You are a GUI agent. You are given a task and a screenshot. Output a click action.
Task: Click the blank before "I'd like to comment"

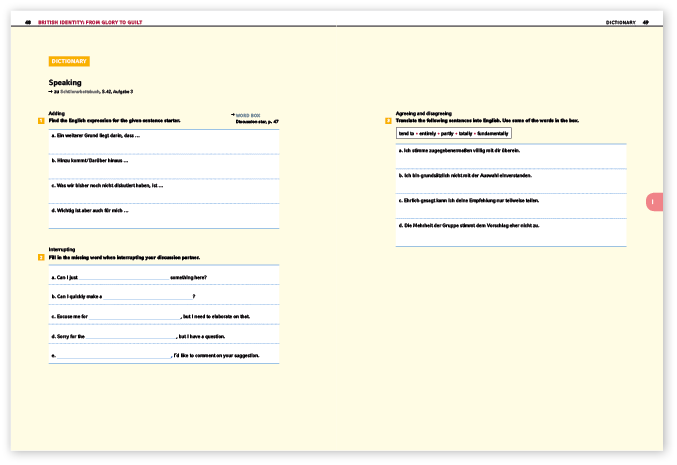point(114,356)
